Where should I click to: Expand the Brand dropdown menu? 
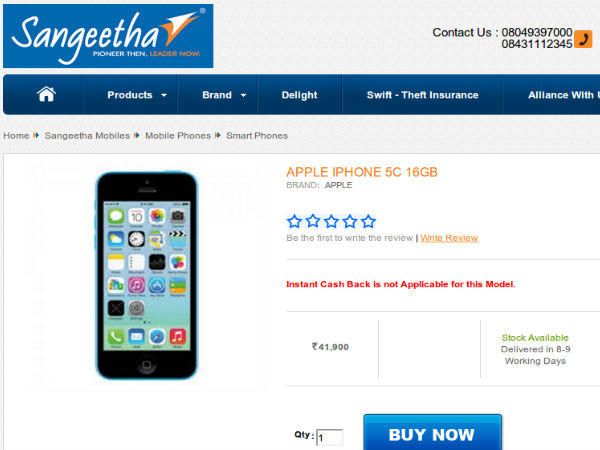click(224, 95)
